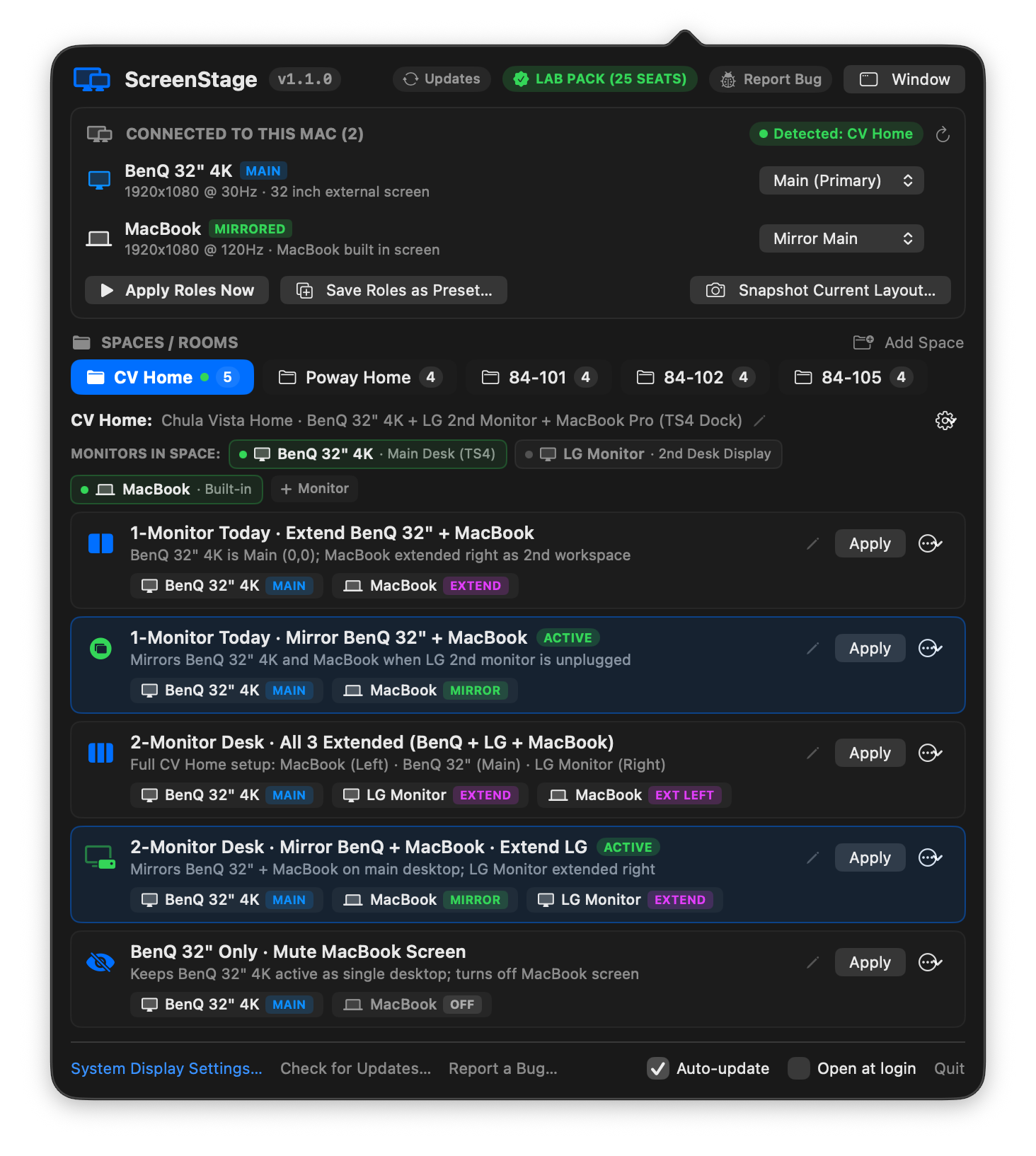Open the Mirror Main role dropdown
This screenshot has height=1156, width=1036.
coord(841,238)
